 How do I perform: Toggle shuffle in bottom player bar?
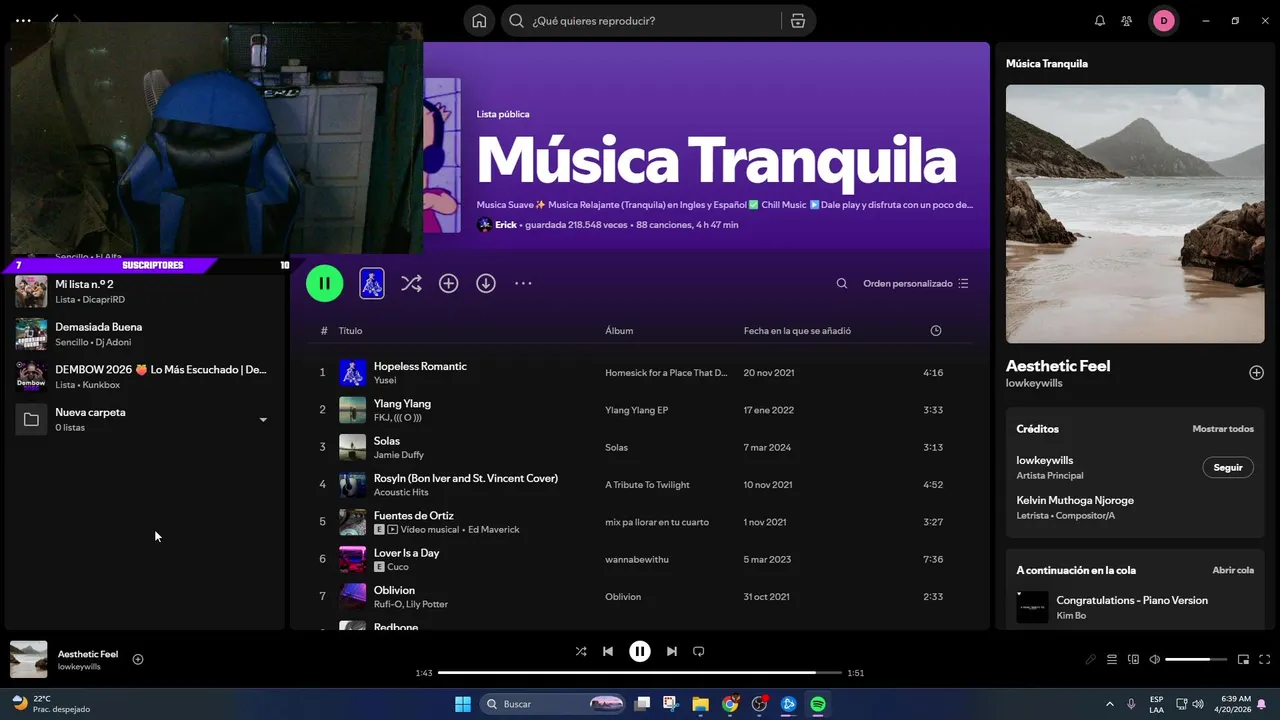[581, 651]
